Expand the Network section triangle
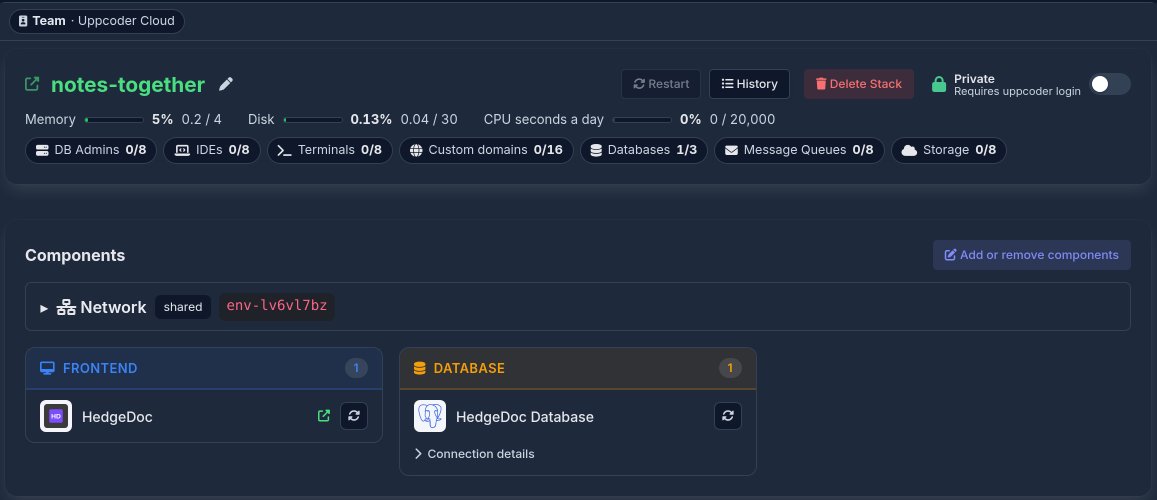Viewport: 1157px width, 500px height. click(44, 308)
